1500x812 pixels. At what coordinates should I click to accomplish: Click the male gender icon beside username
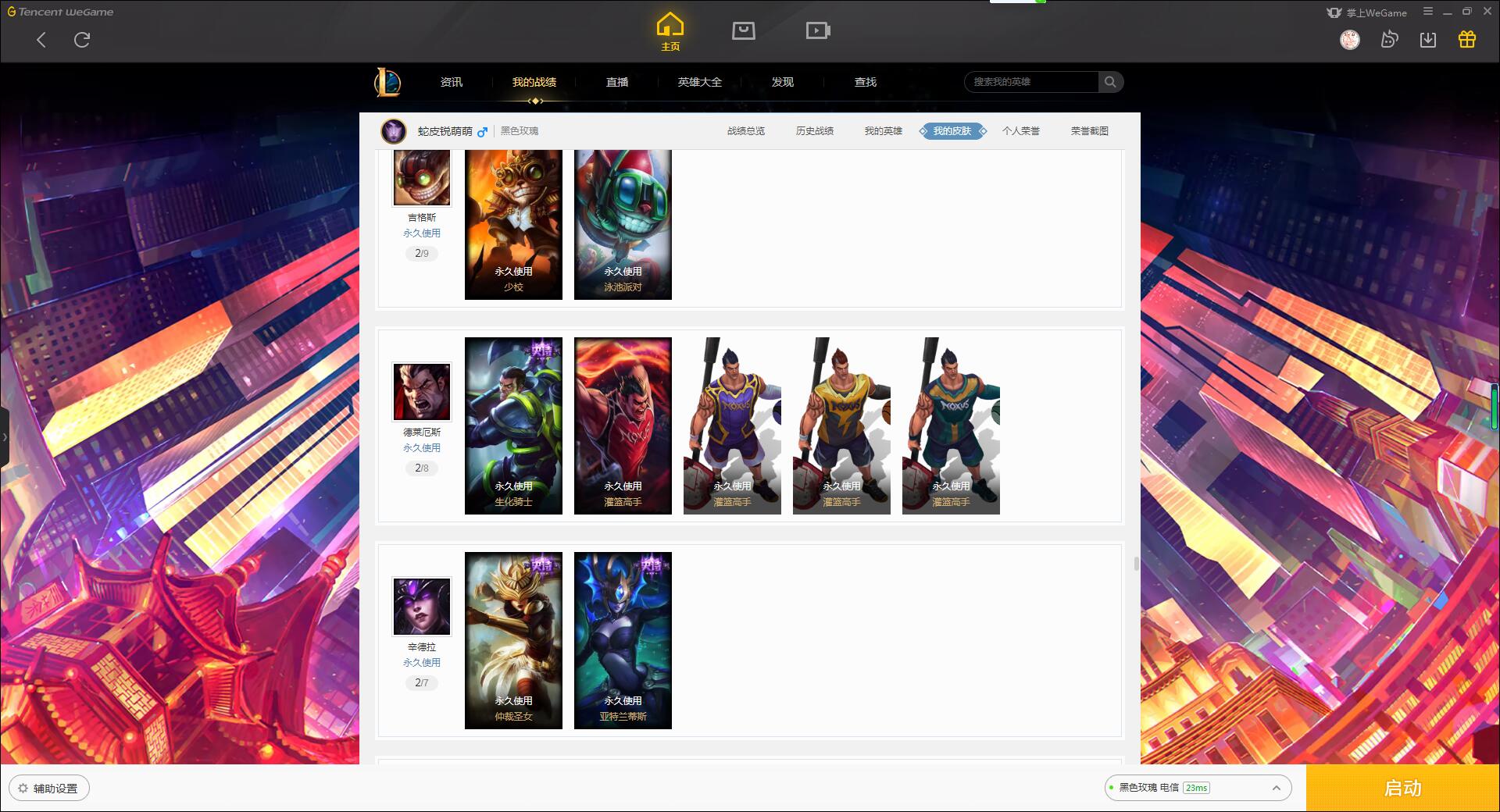pyautogui.click(x=482, y=131)
